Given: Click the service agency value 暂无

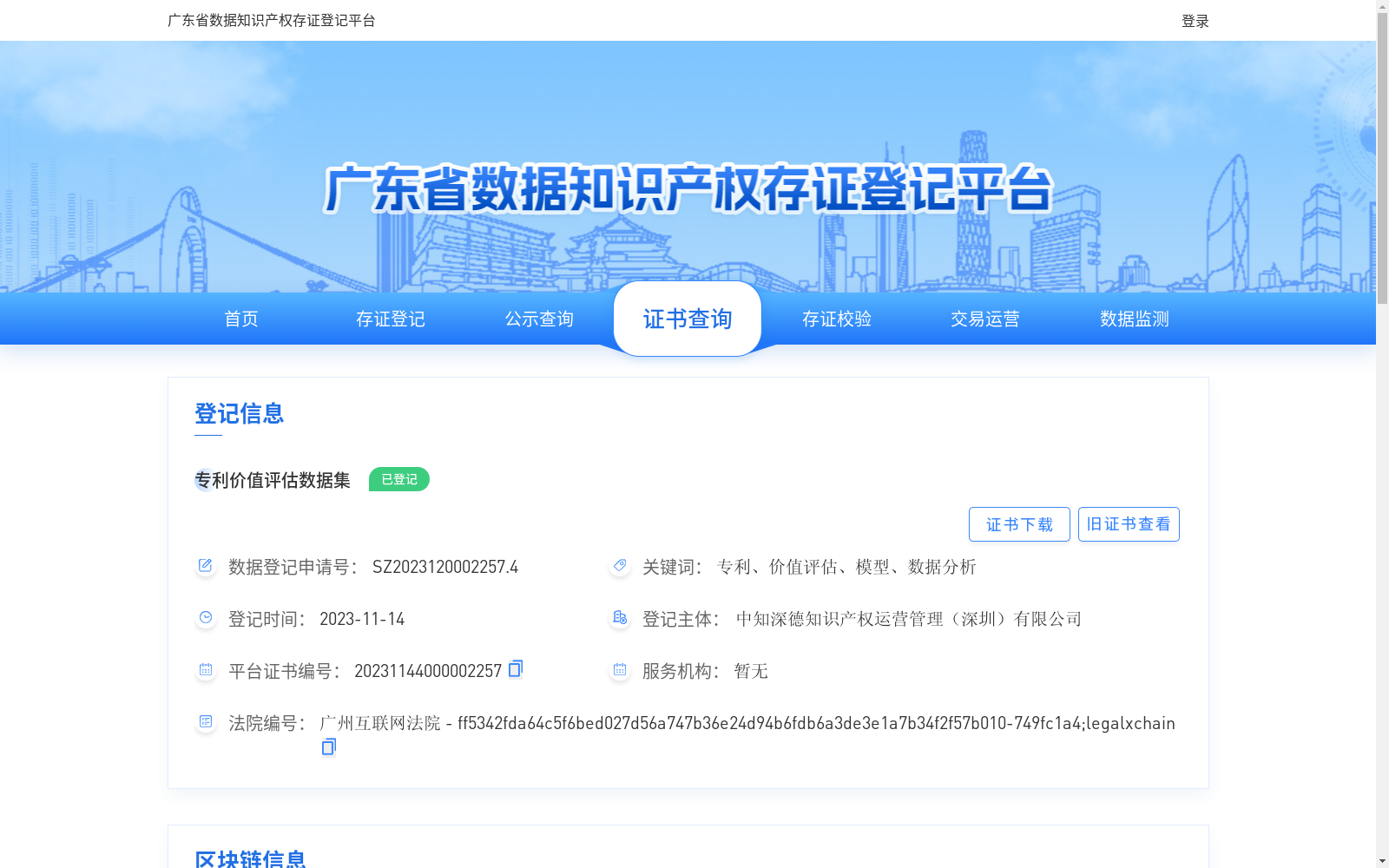Looking at the screenshot, I should pos(751,671).
